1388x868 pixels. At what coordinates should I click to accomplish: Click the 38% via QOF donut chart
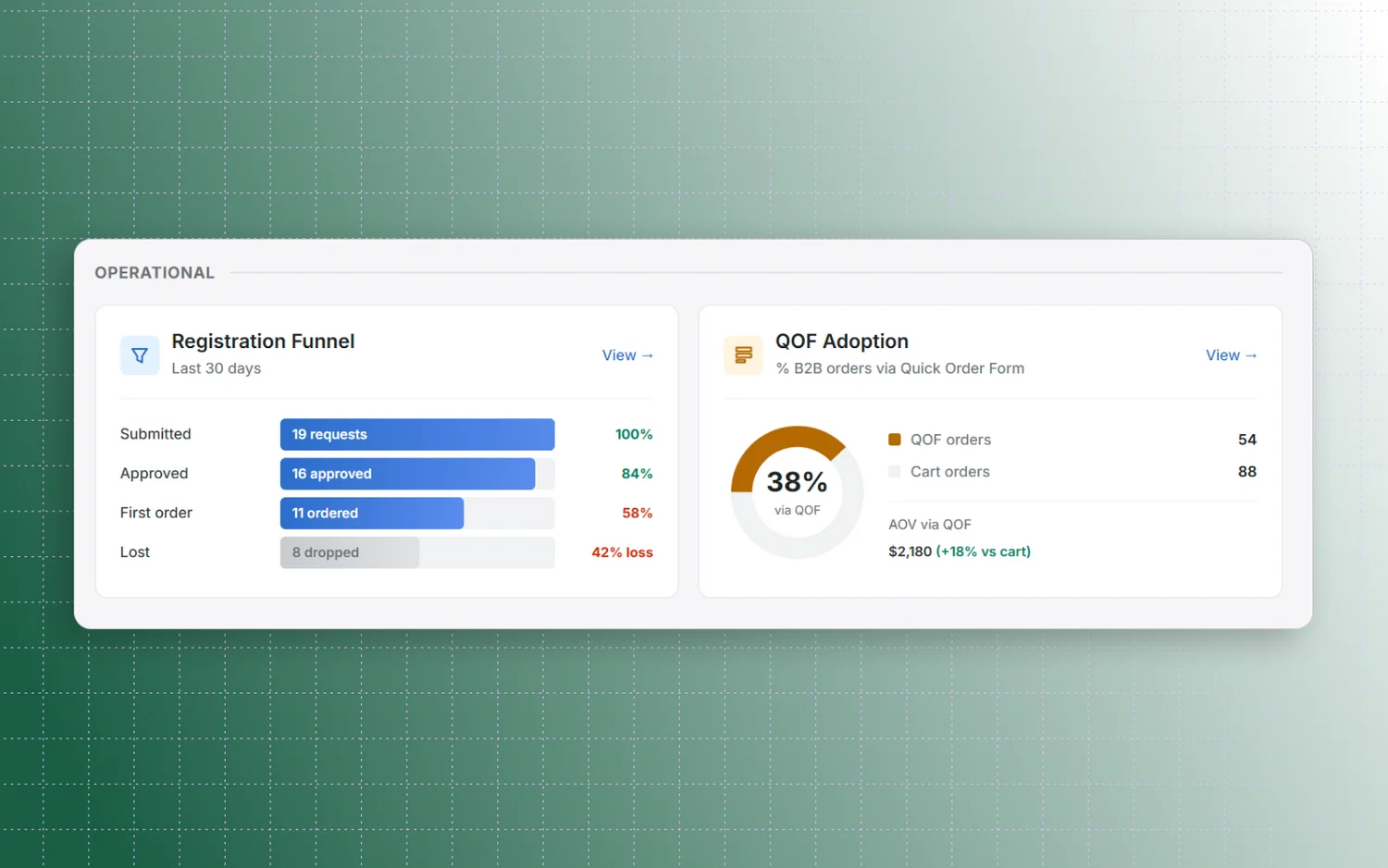pos(797,492)
